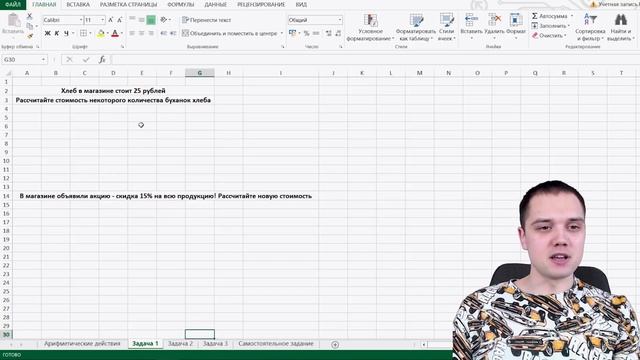Image resolution: width=640 pixels, height=360 pixels.
Task: Switch to the ВСТАВКА tab
Action: coord(78,4)
